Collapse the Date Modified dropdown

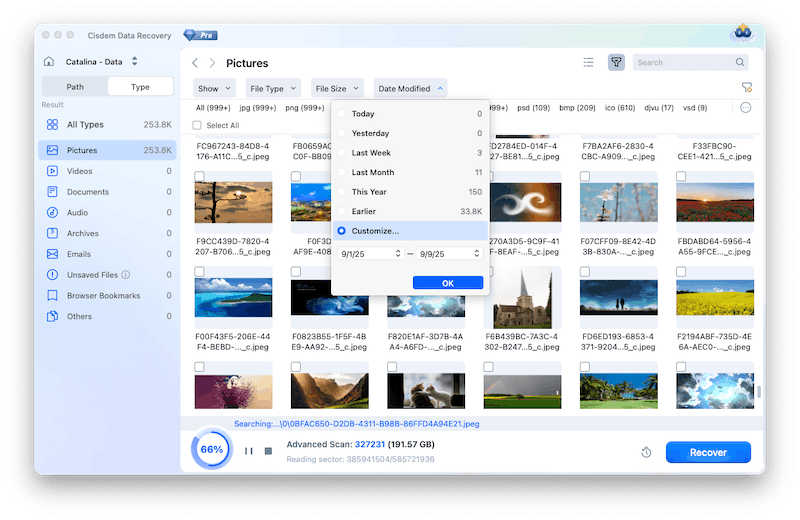[x=410, y=88]
